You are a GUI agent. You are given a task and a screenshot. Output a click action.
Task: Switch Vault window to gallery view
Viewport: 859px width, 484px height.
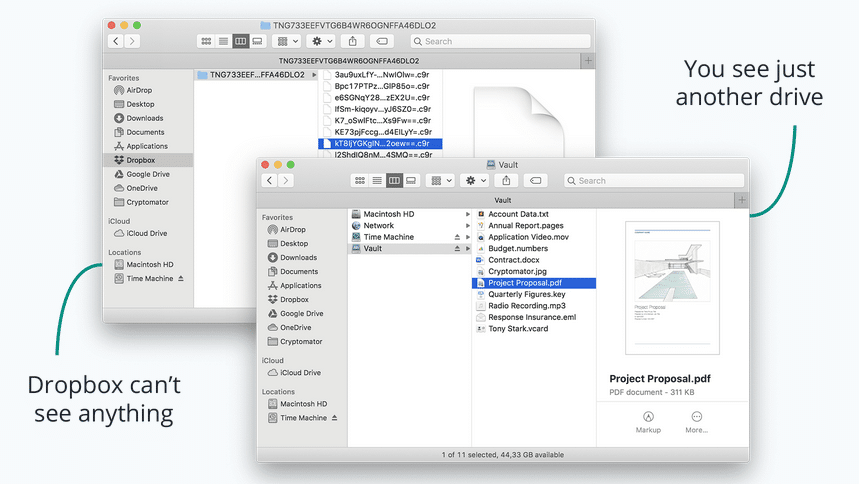411,180
